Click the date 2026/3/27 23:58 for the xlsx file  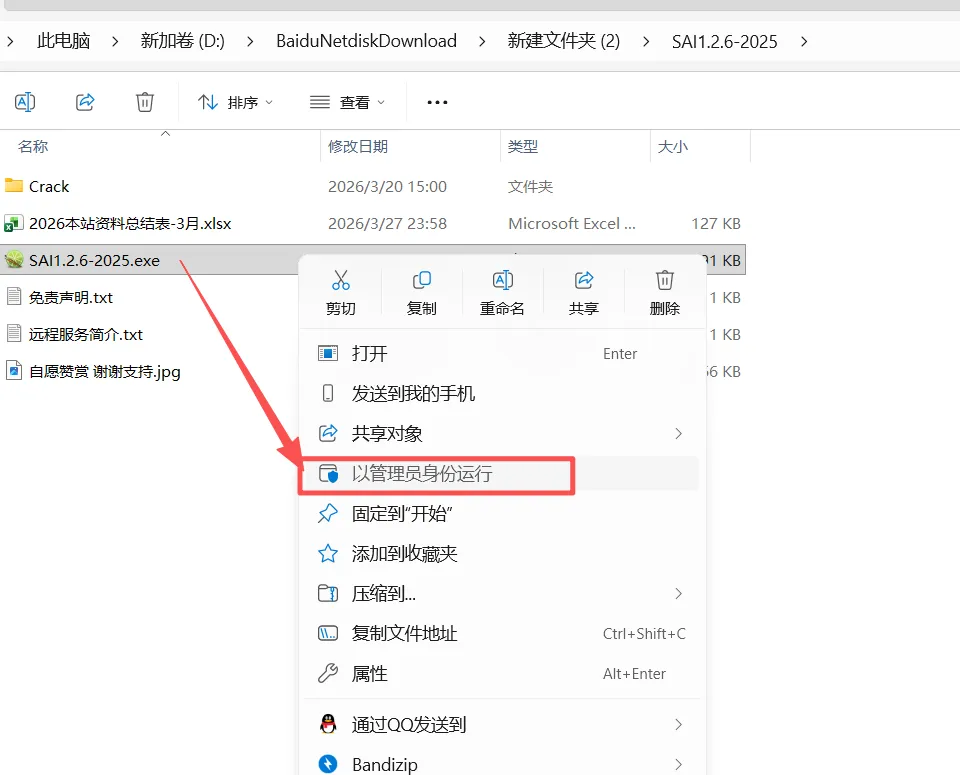click(x=387, y=223)
